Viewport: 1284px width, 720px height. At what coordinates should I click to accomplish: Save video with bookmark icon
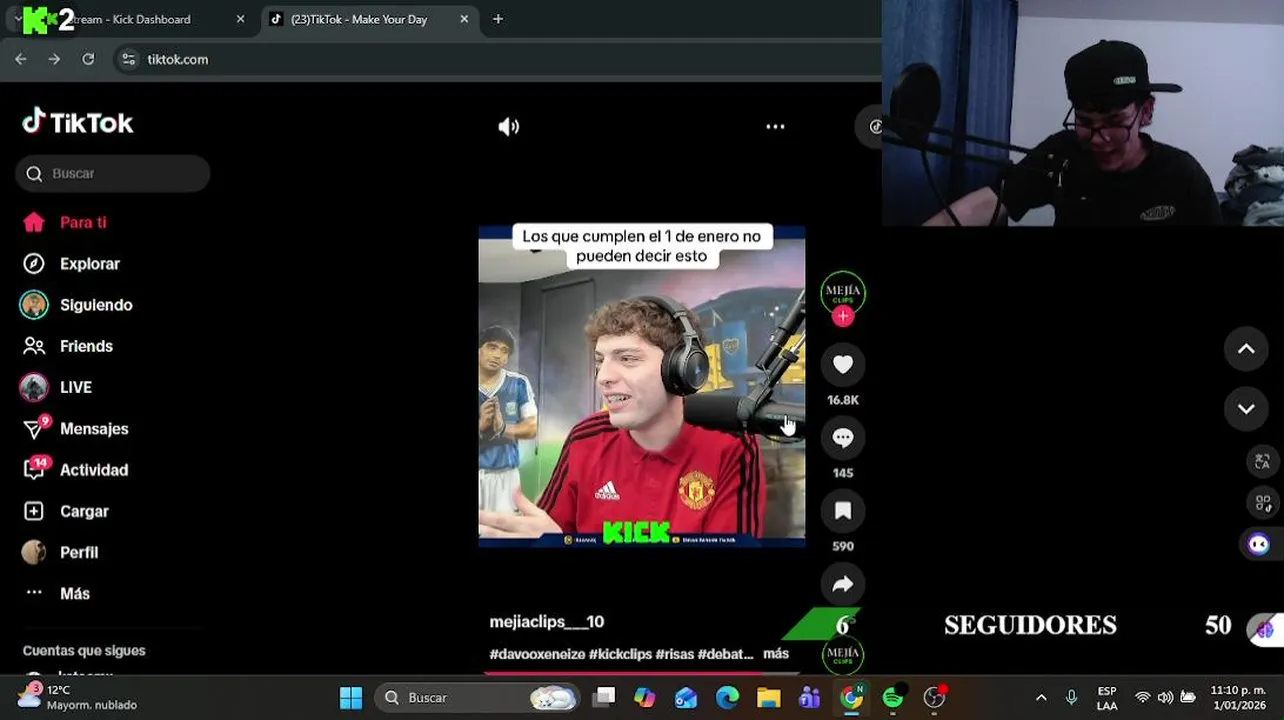click(x=843, y=511)
